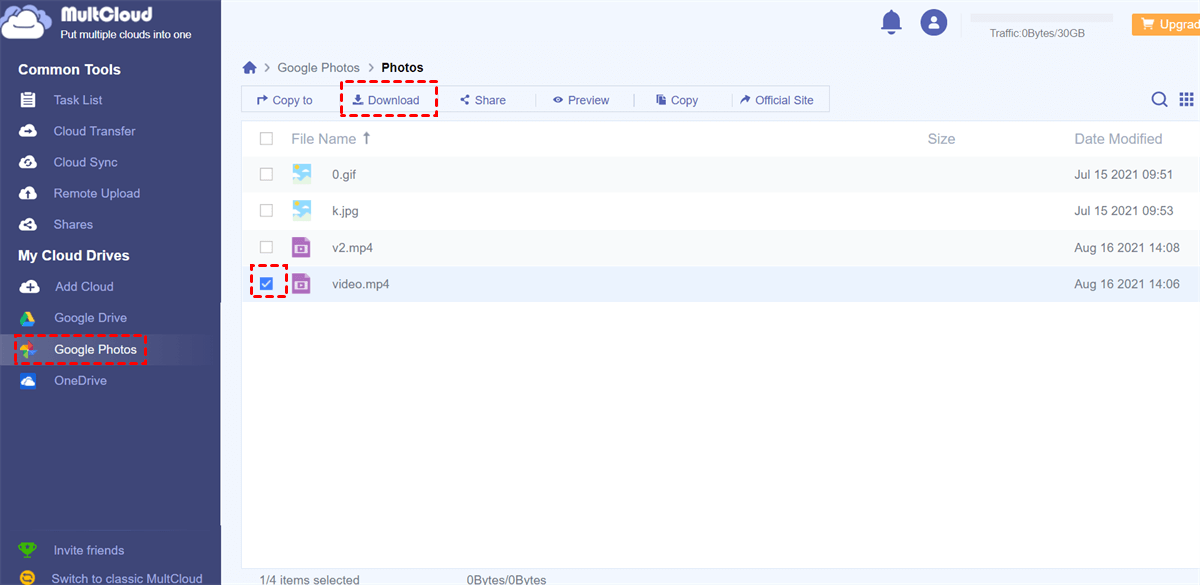Click the Cloud Transfer icon
This screenshot has height=585, width=1200.
(29, 131)
